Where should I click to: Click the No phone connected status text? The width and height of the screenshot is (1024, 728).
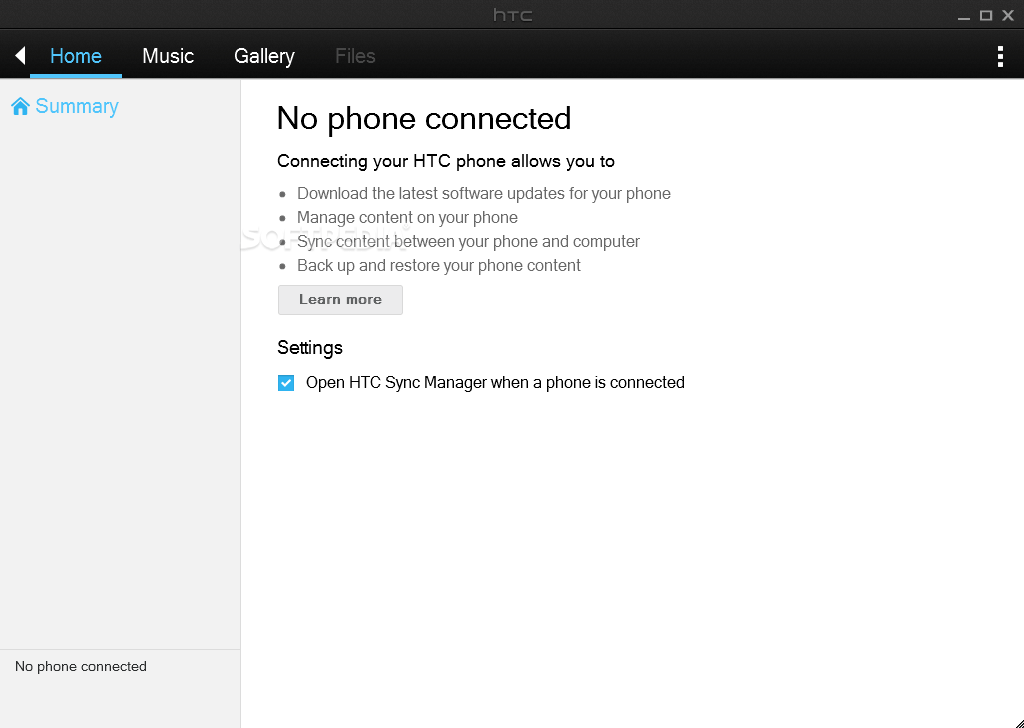pos(80,666)
